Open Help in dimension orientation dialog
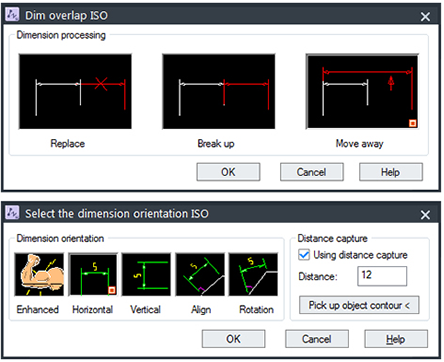Screen dimensions: 444x362 point(396,339)
